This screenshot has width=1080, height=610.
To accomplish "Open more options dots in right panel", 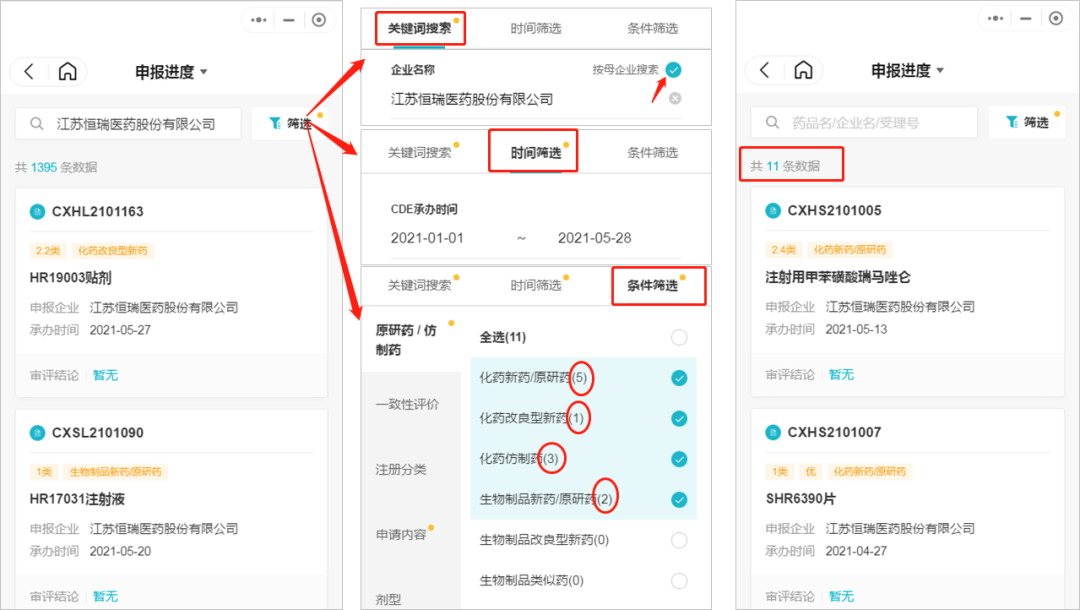I will 995,19.
